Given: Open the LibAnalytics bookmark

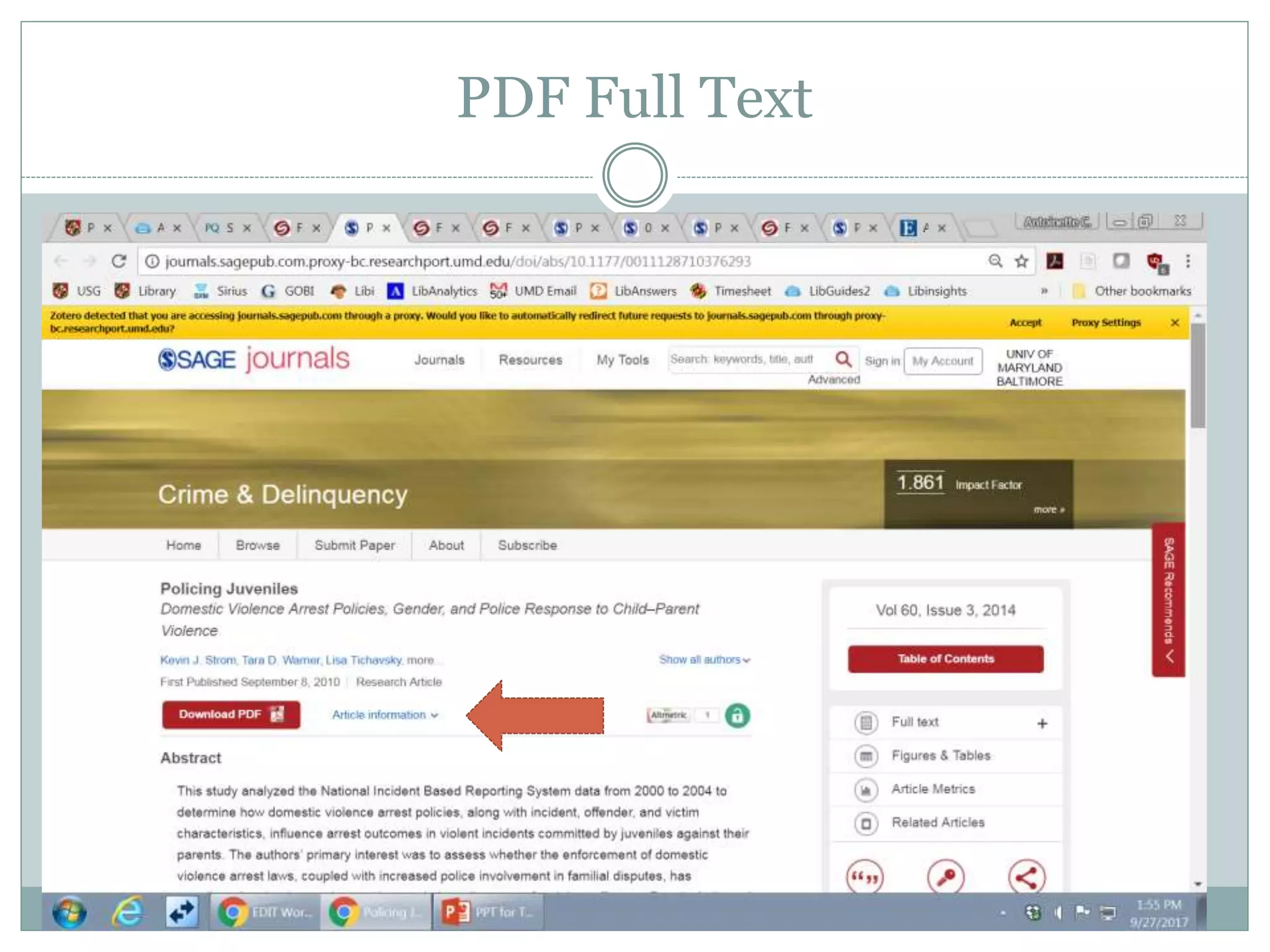Looking at the screenshot, I should pos(432,291).
